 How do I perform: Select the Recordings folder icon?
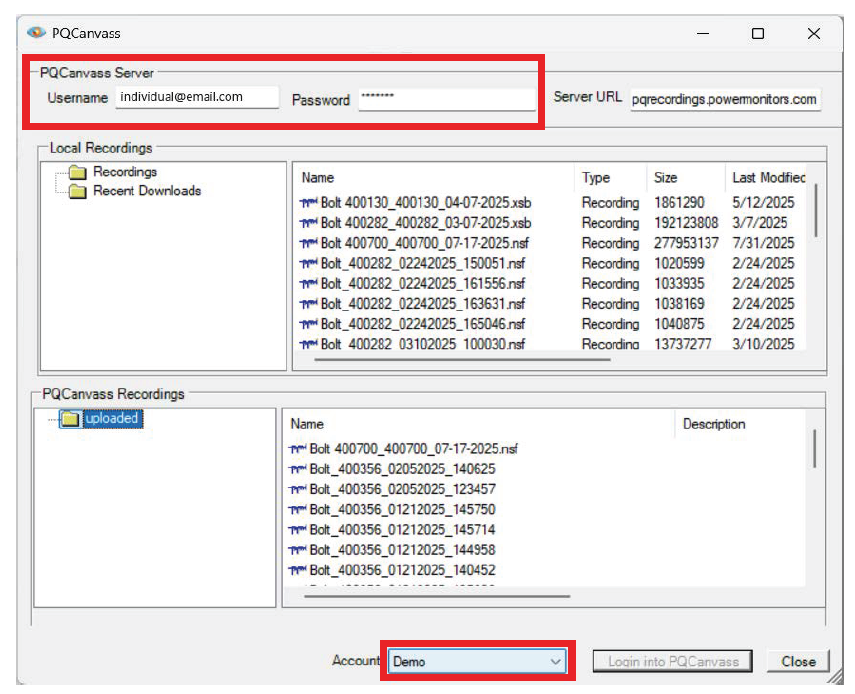77,173
